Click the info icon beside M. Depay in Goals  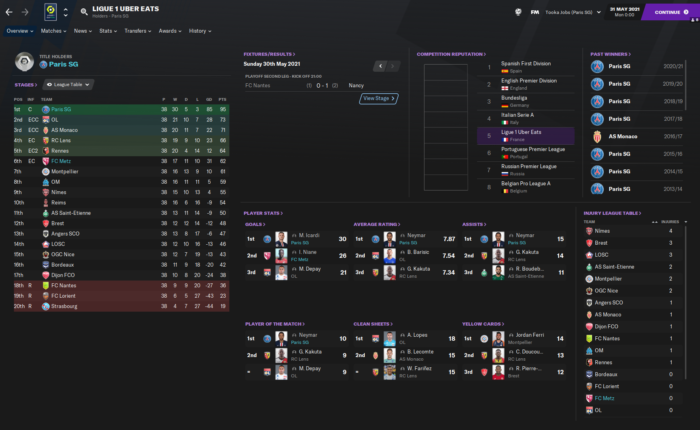[x=294, y=269]
